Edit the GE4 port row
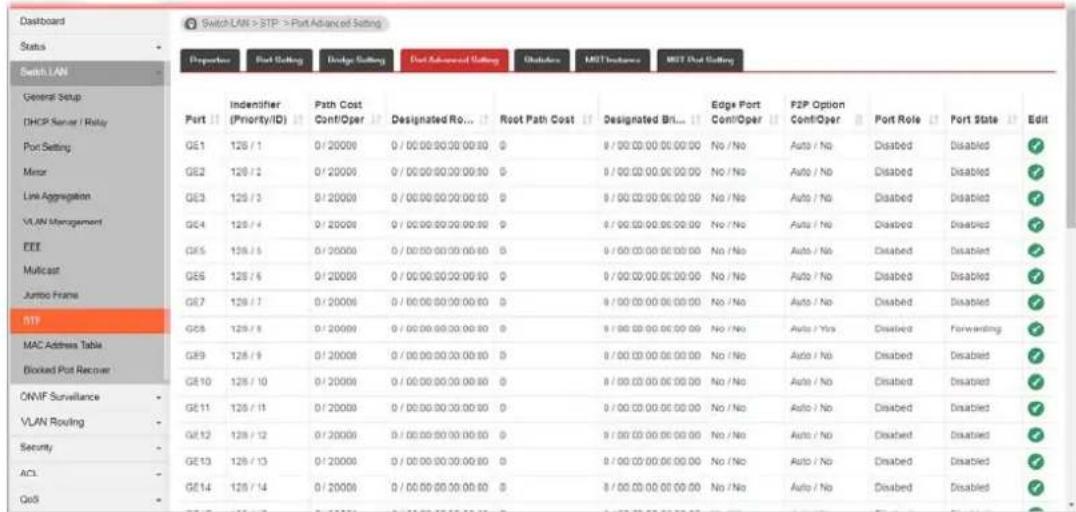 click(1035, 224)
